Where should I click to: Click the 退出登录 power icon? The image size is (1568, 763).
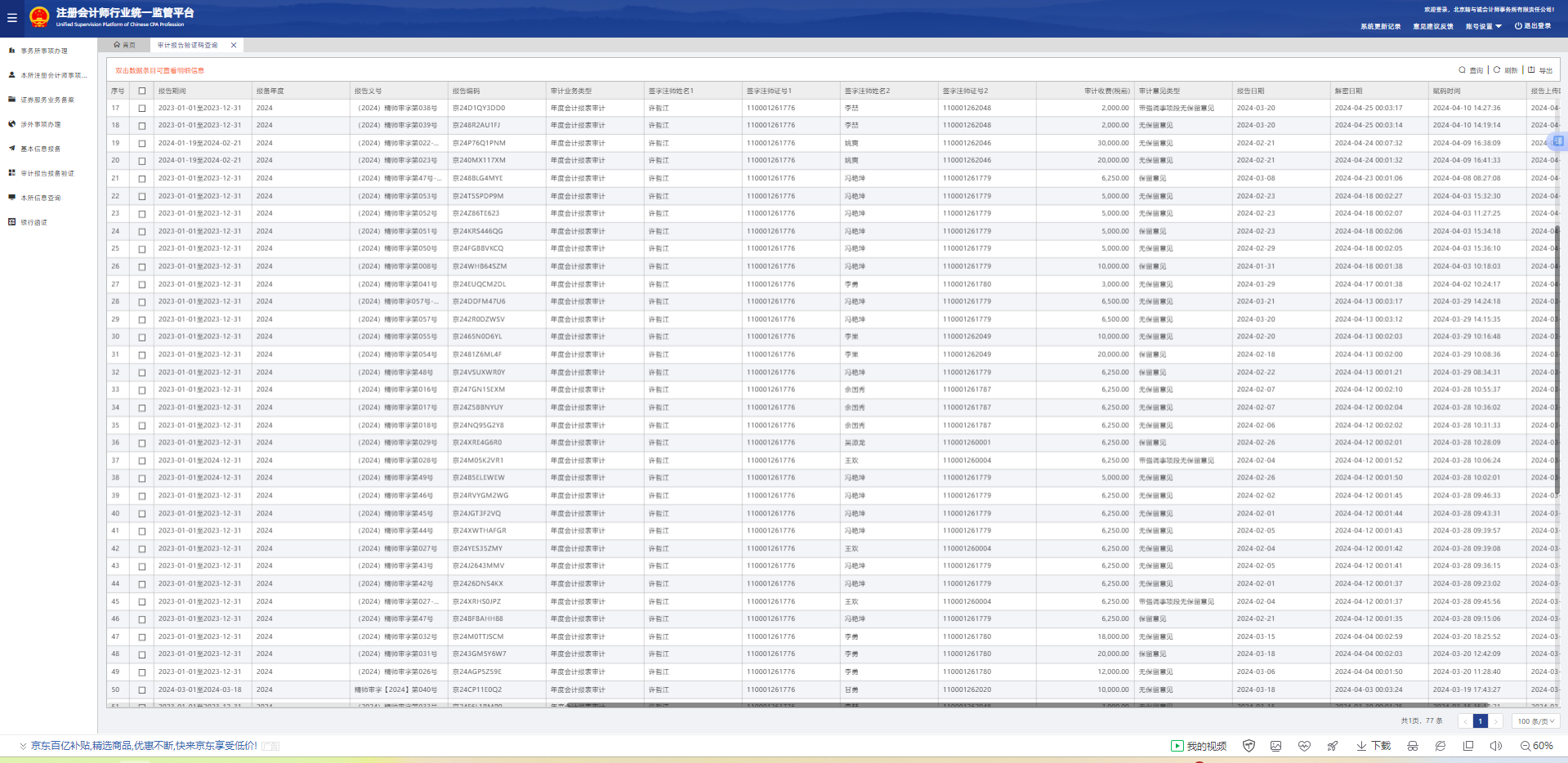point(1518,26)
